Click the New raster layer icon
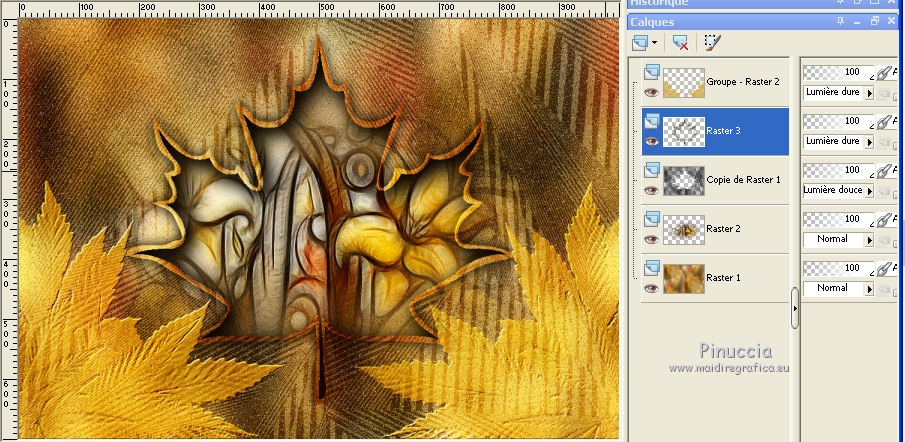 point(640,43)
